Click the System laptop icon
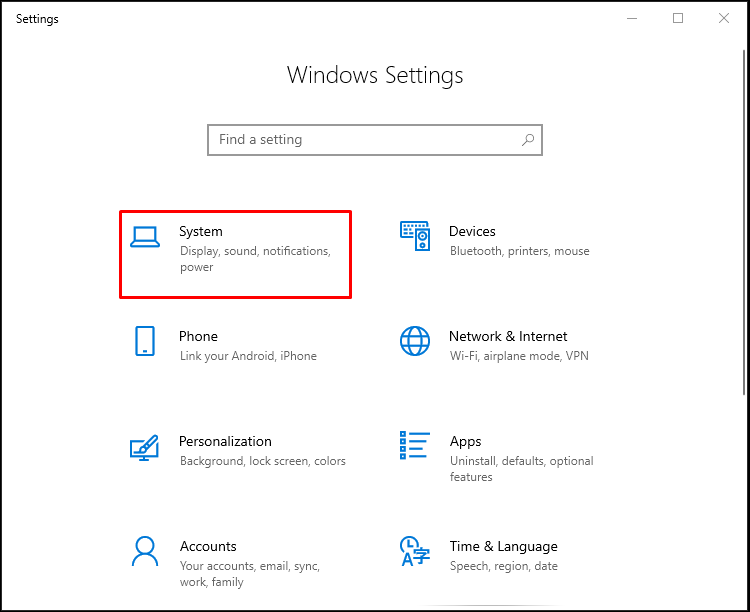The width and height of the screenshot is (750, 612). (145, 236)
